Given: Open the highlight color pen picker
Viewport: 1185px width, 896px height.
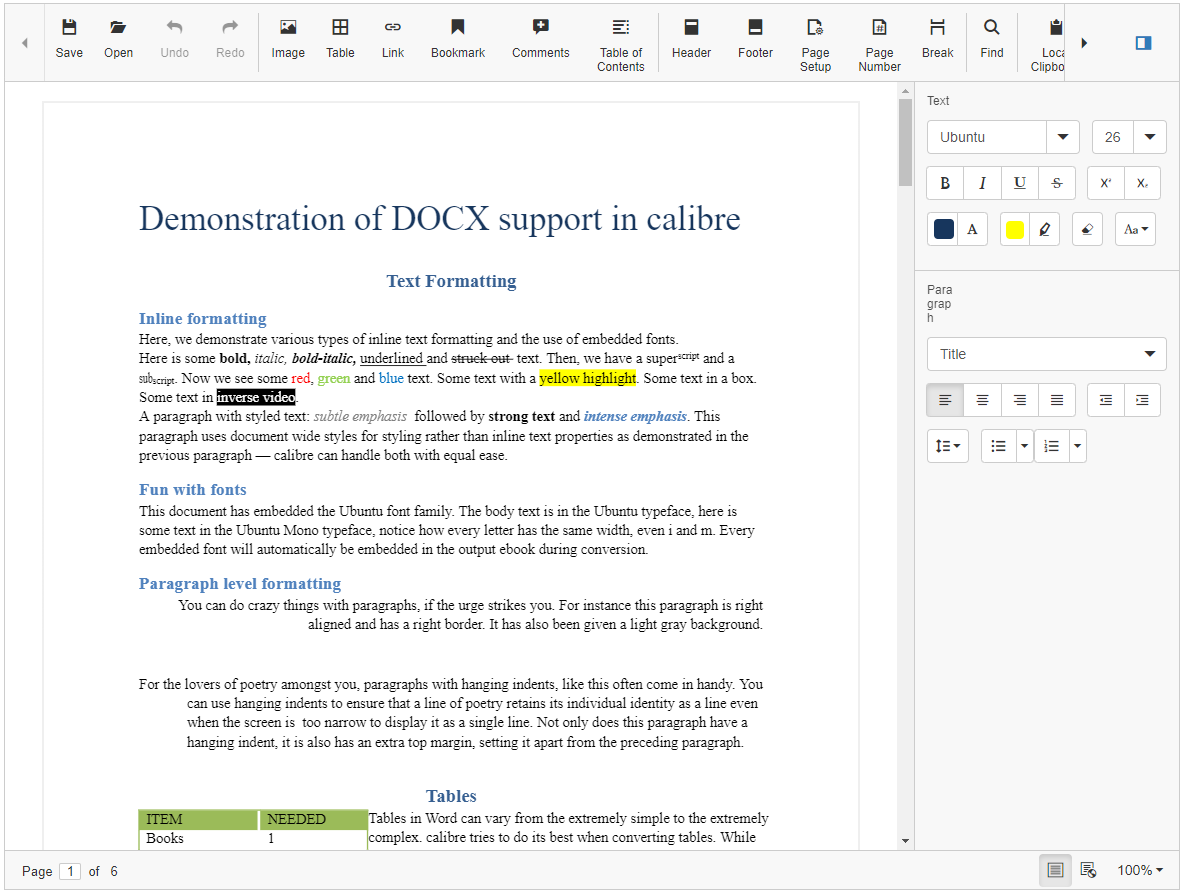Looking at the screenshot, I should point(1044,230).
